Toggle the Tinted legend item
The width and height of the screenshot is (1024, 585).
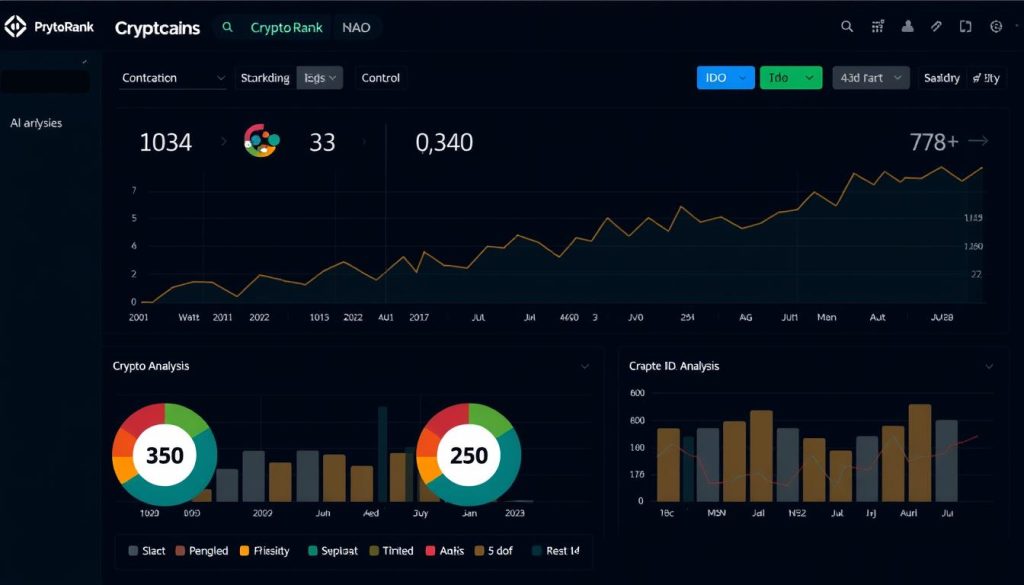click(x=391, y=550)
